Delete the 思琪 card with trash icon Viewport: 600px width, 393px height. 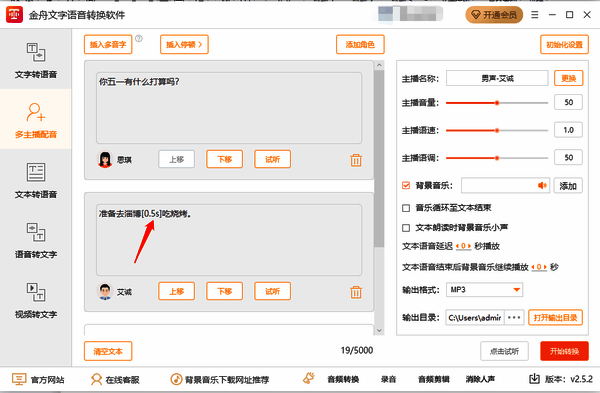pyautogui.click(x=356, y=160)
